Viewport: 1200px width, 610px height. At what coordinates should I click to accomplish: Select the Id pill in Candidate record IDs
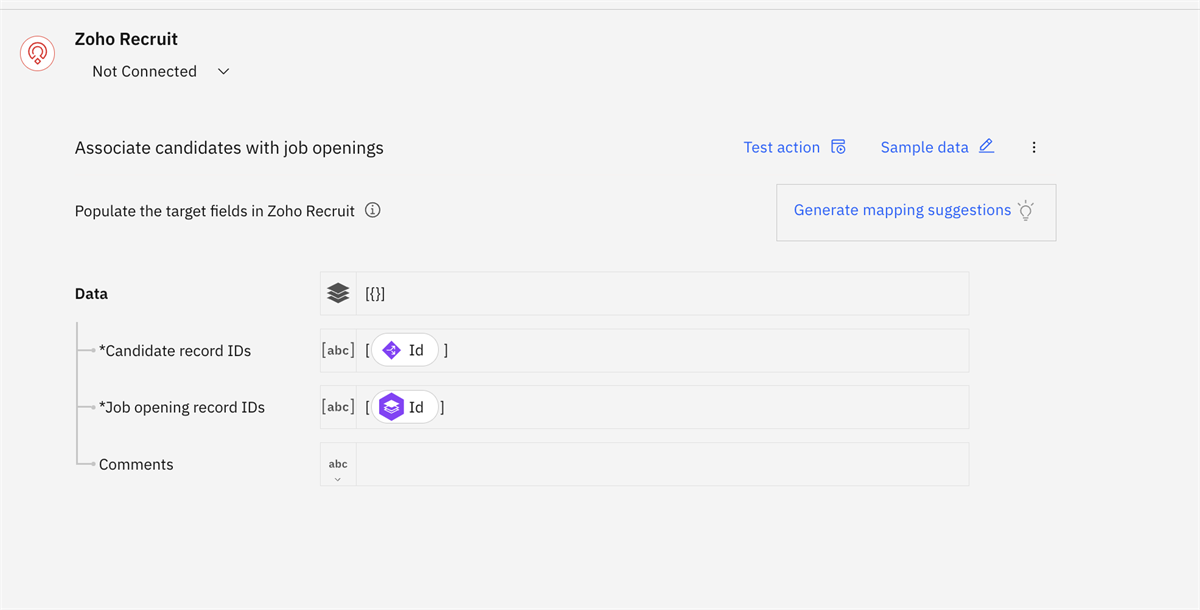point(404,350)
